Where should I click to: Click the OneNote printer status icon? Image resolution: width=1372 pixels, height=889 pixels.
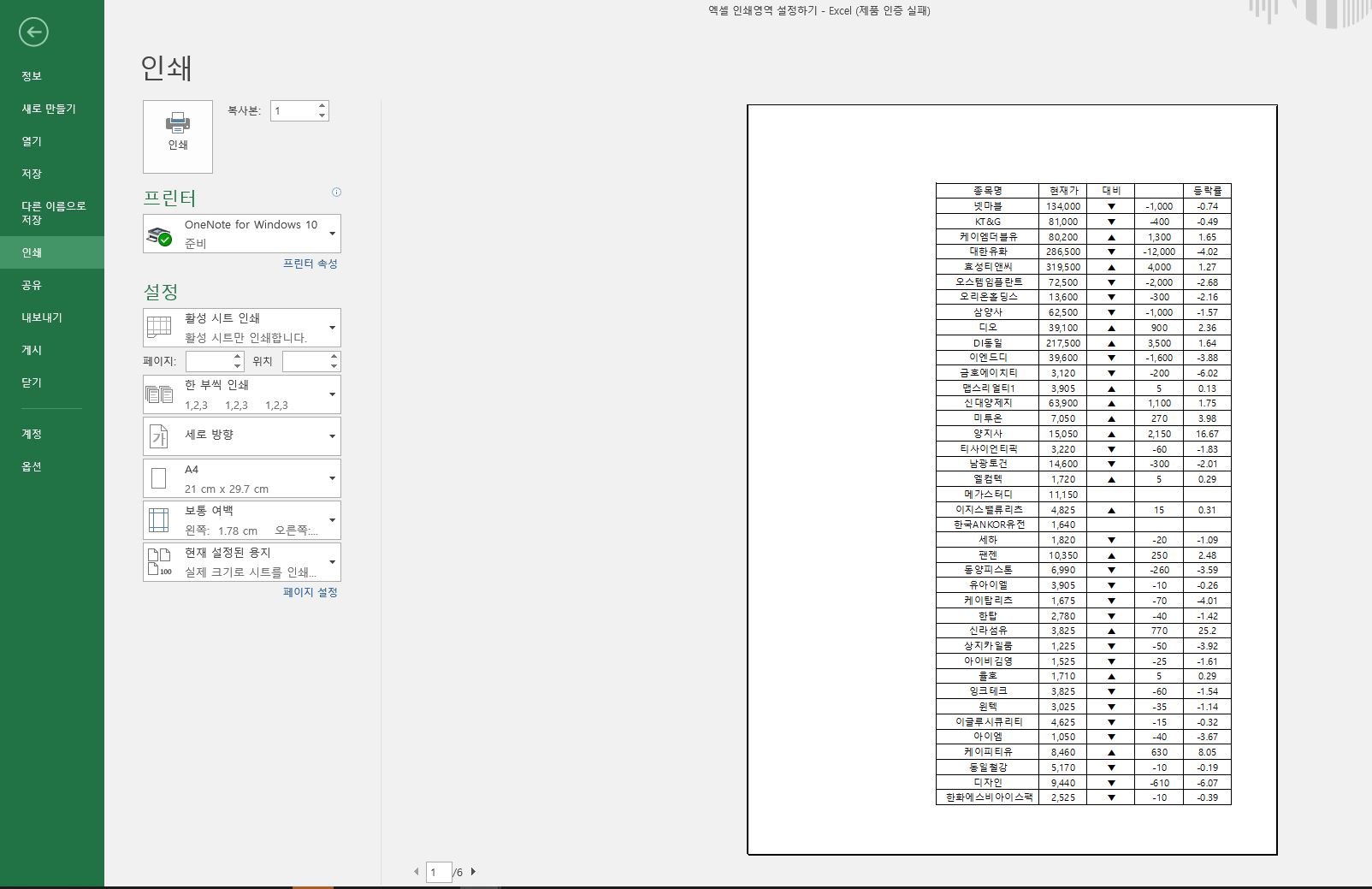(159, 234)
